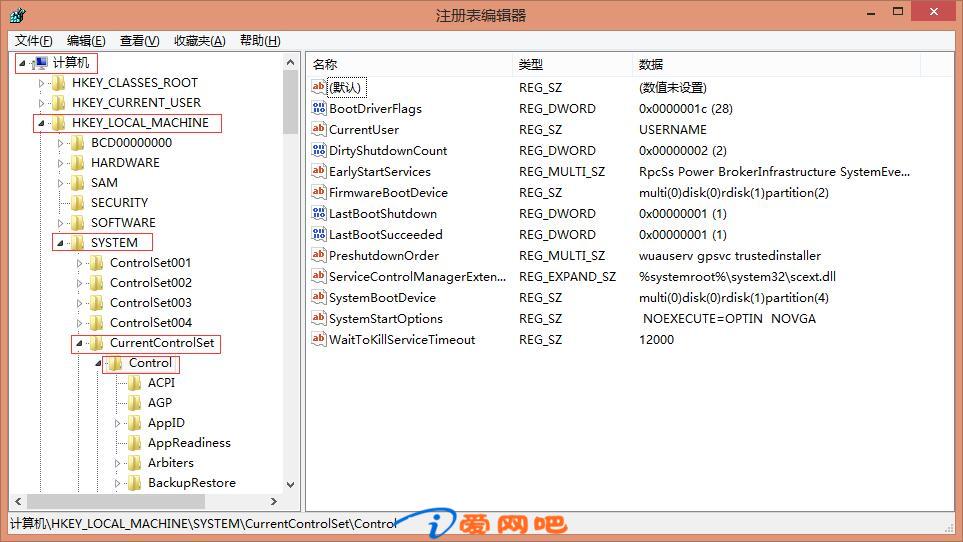Screen dimensions: 963x542
Task: Click the tree scroll down arrow
Action: coord(290,484)
